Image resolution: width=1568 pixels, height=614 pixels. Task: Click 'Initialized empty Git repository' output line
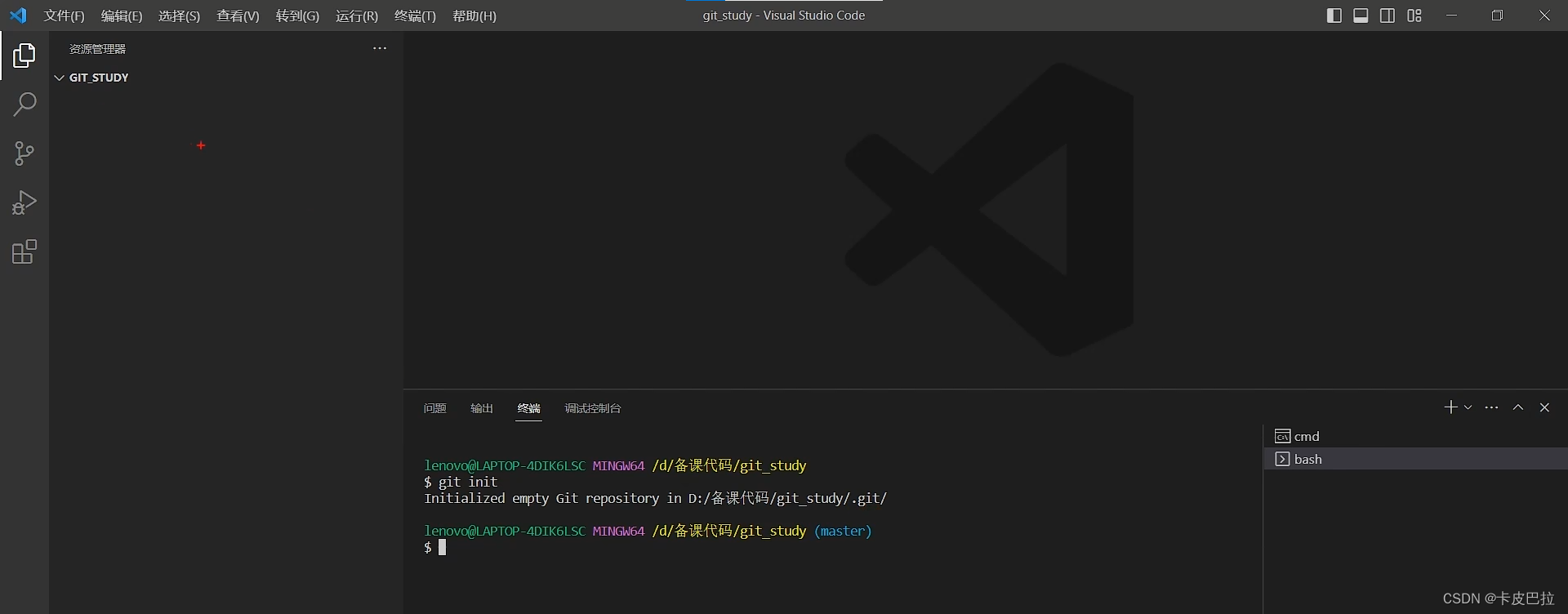[655, 498]
